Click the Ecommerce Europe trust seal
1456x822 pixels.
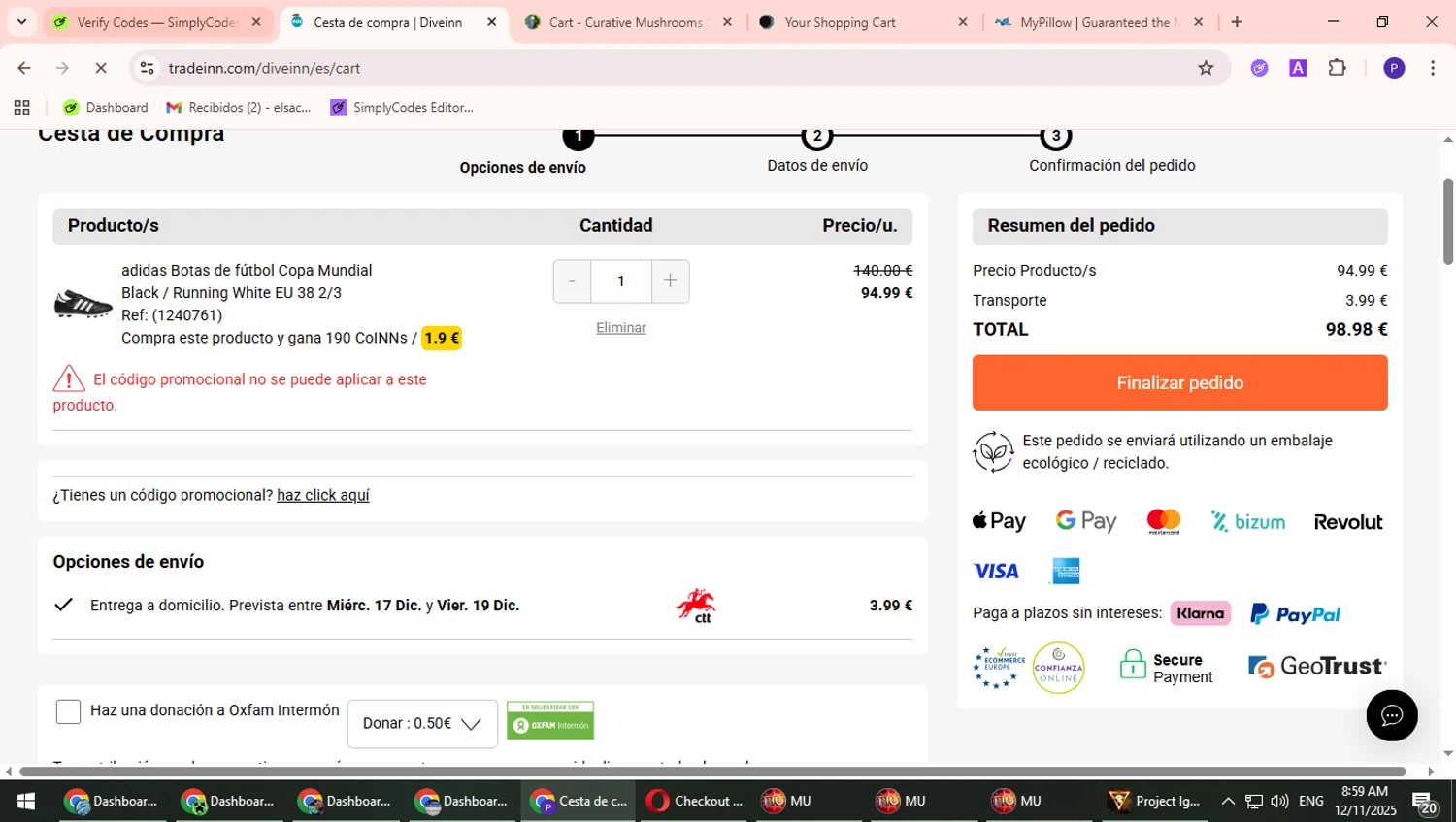[999, 668]
